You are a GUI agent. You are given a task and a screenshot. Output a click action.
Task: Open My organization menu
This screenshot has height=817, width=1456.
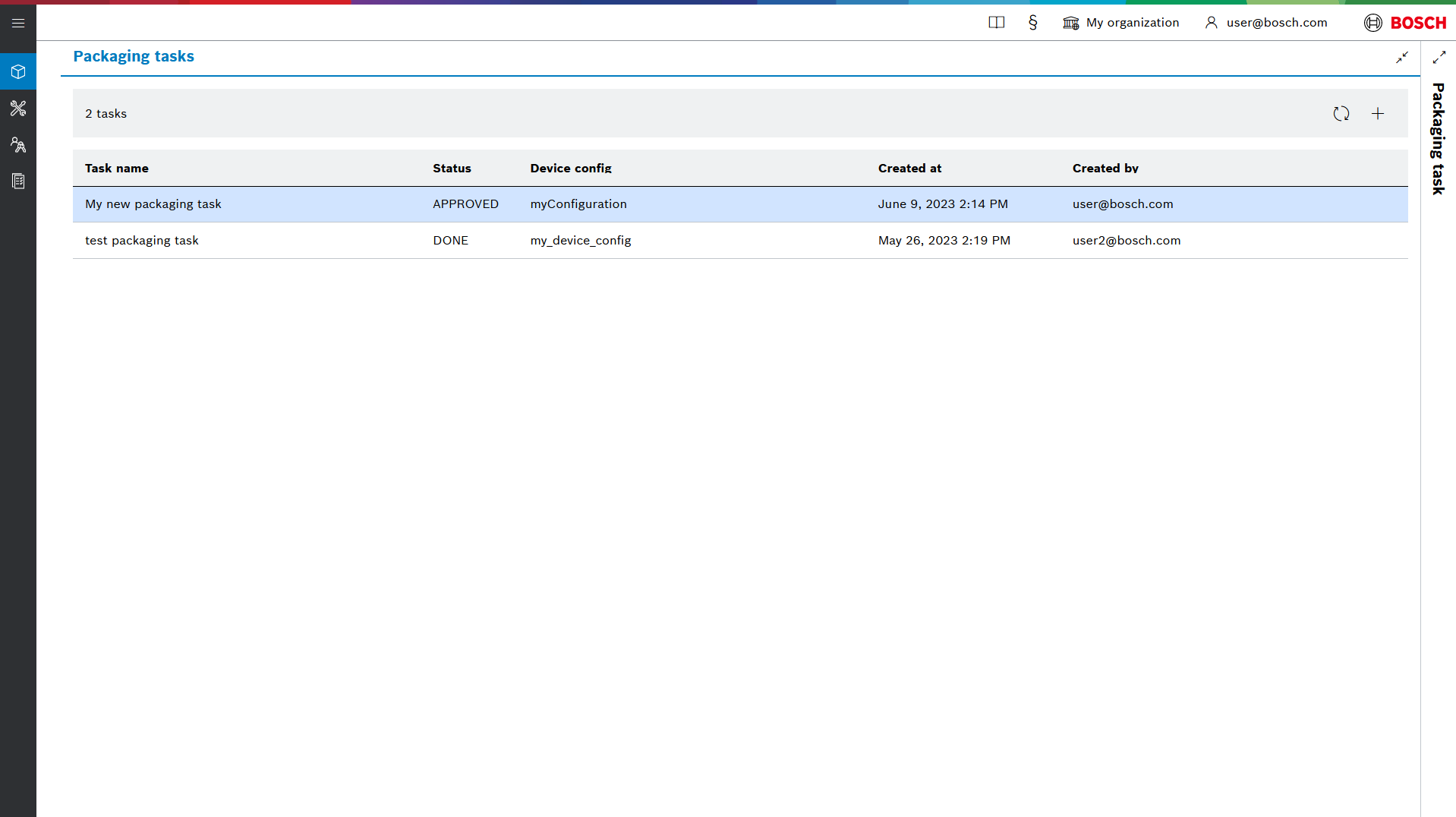pyautogui.click(x=1121, y=23)
